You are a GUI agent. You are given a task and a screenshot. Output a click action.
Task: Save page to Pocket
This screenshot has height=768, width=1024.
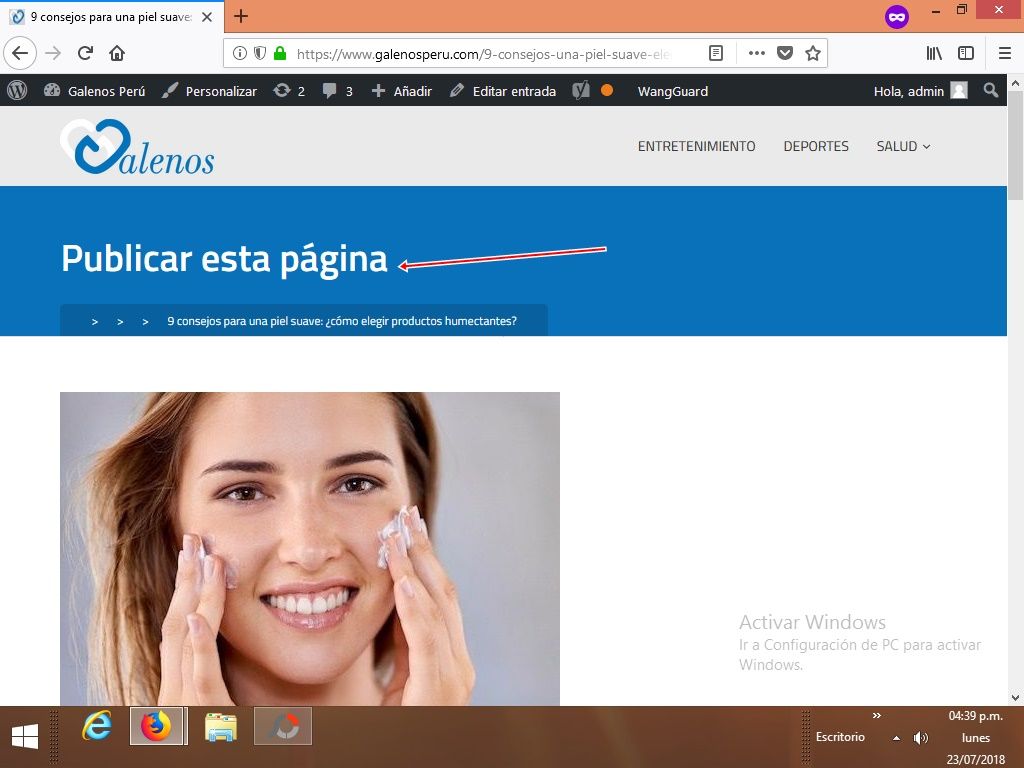coord(785,53)
